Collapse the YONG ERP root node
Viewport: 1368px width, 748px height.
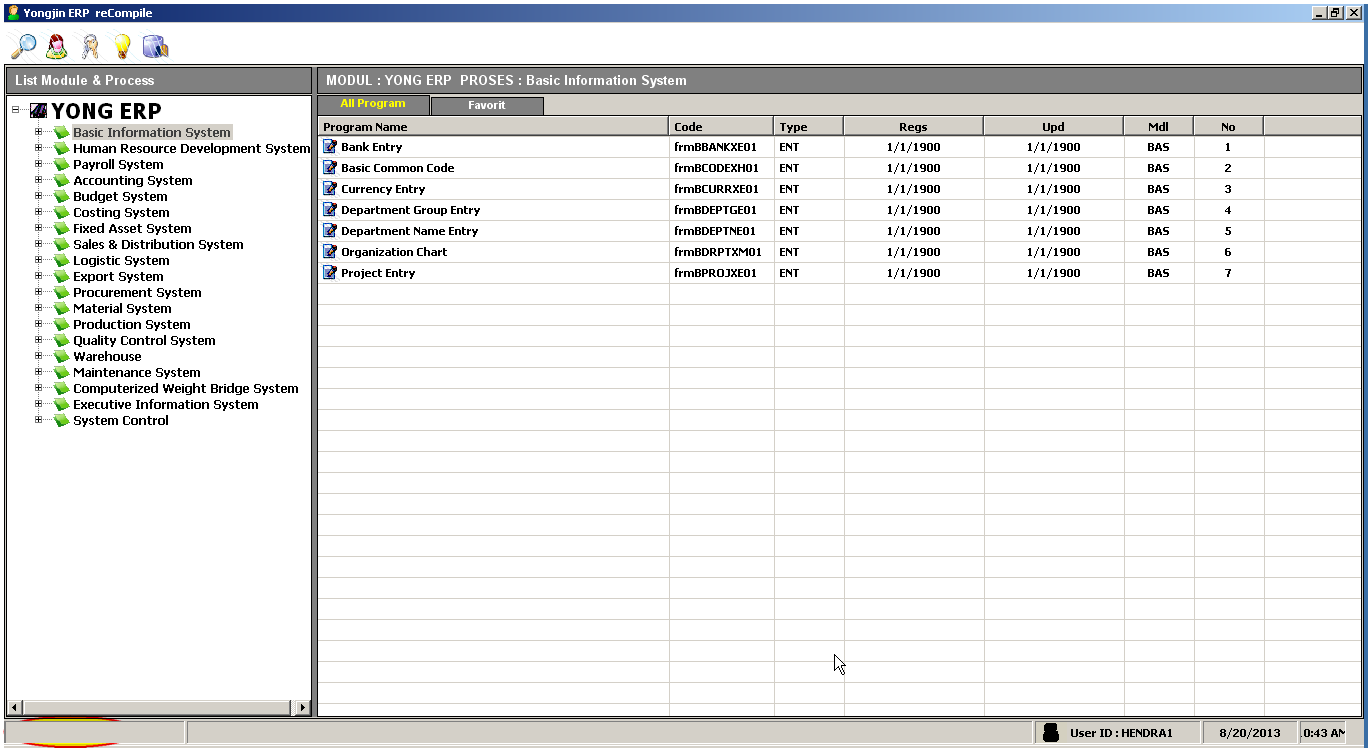tap(16, 110)
